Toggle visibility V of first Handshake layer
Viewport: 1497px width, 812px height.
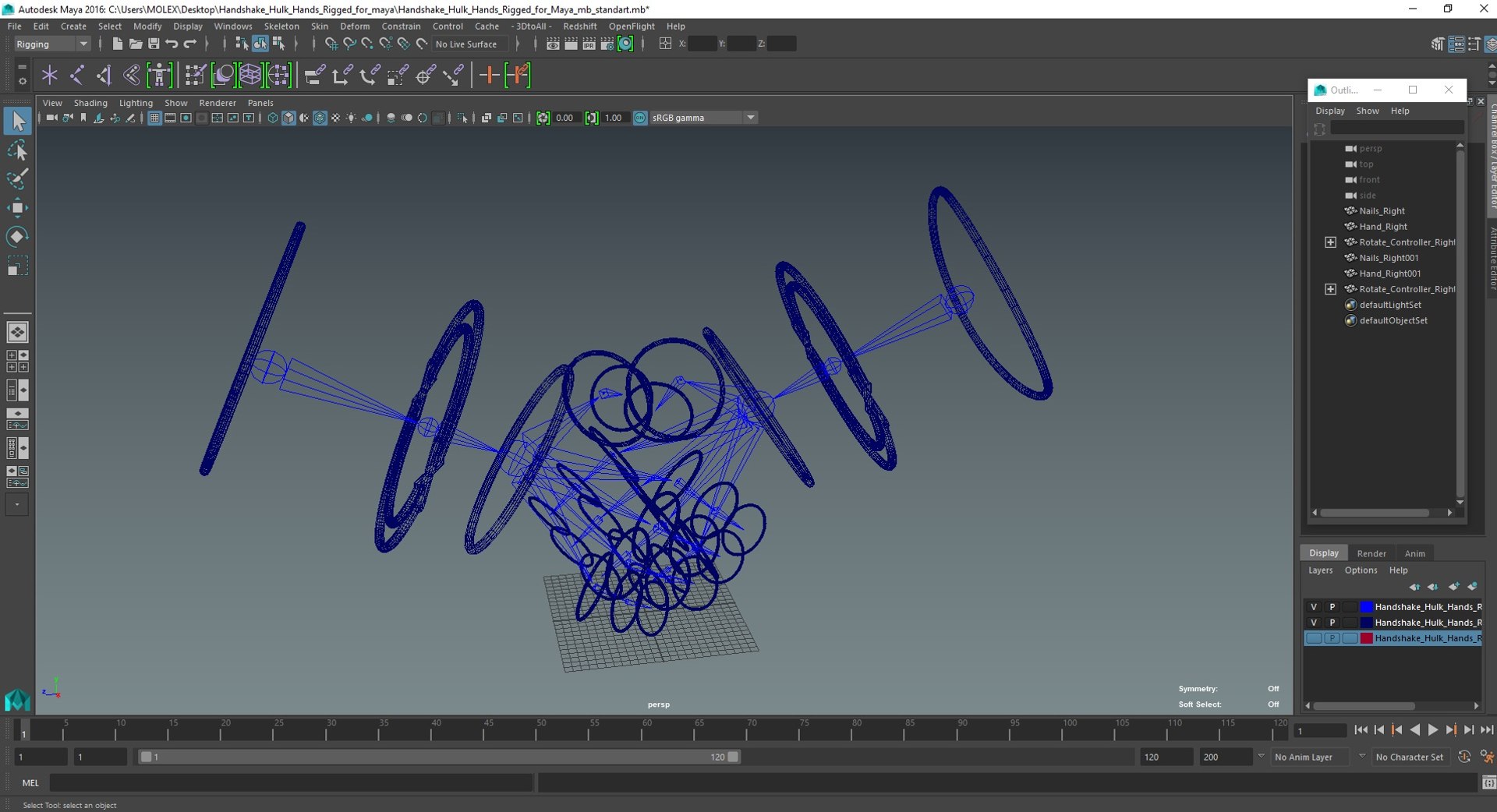[1314, 607]
